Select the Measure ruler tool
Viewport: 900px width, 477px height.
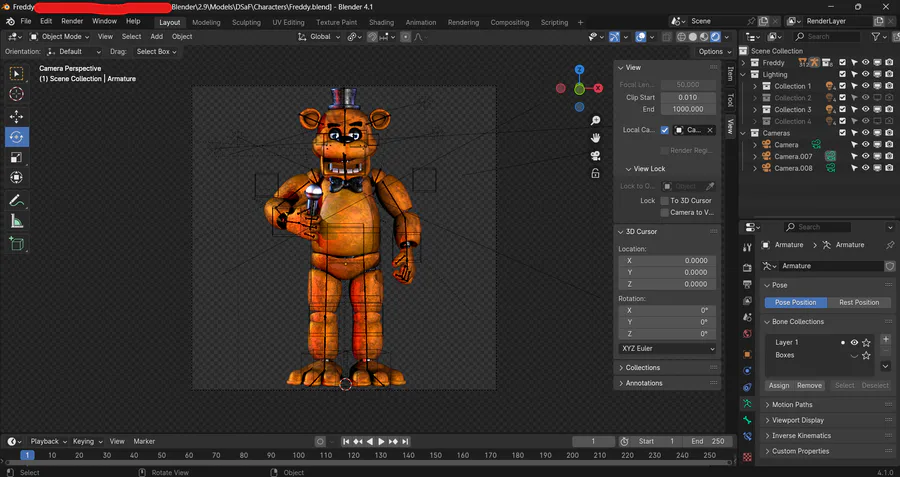[x=16, y=221]
